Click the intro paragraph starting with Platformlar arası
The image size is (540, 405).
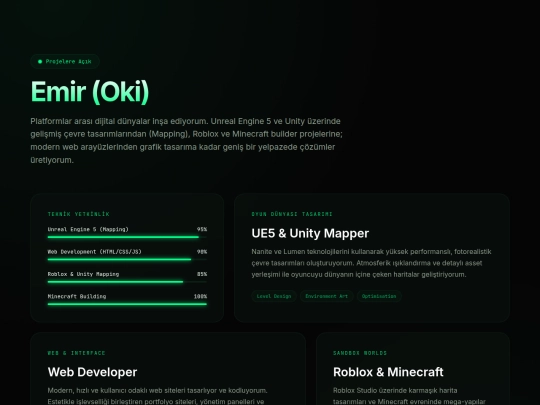[x=186, y=141]
